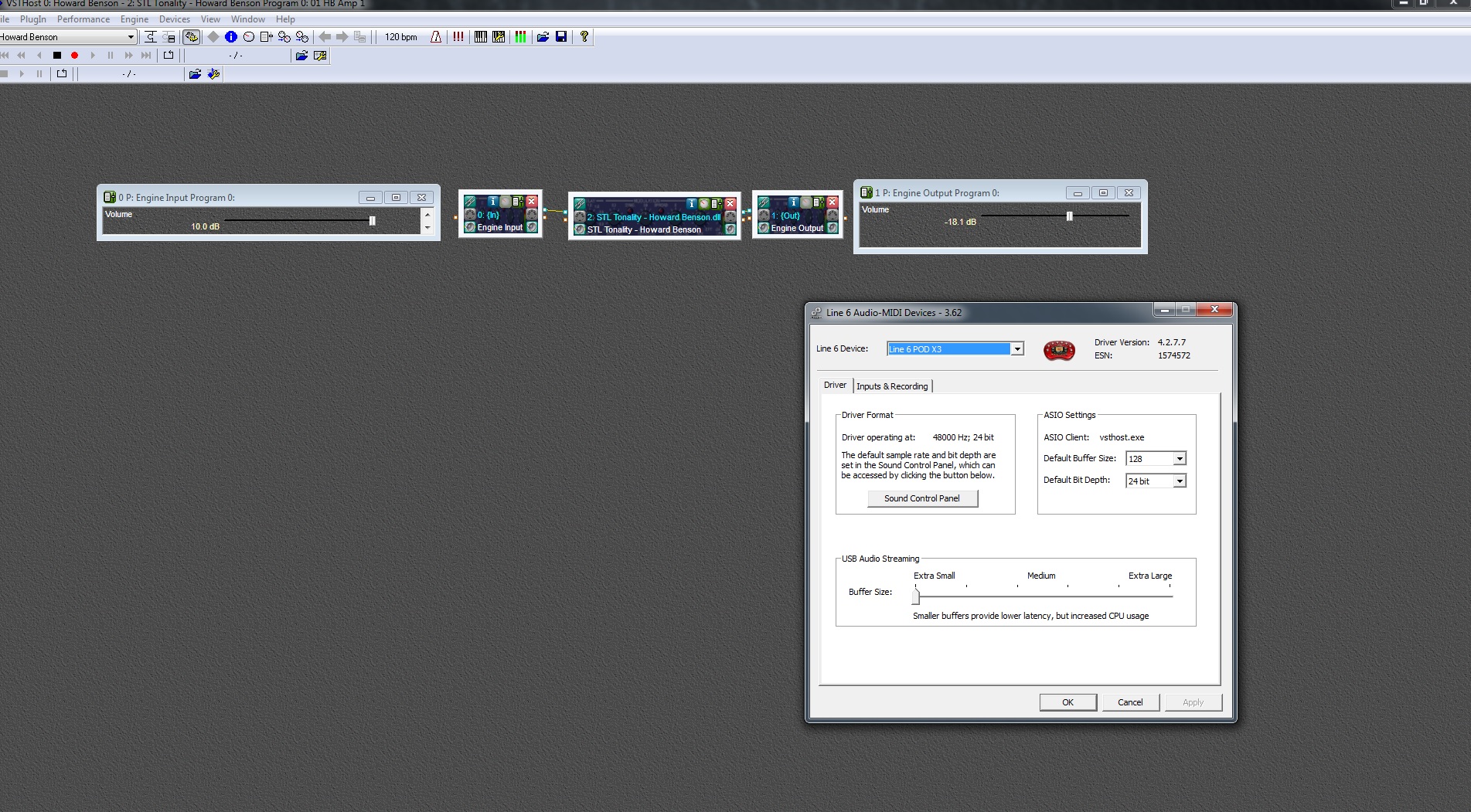This screenshot has width=1471, height=812.
Task: Click the Sound Control Panel button
Action: tap(922, 498)
